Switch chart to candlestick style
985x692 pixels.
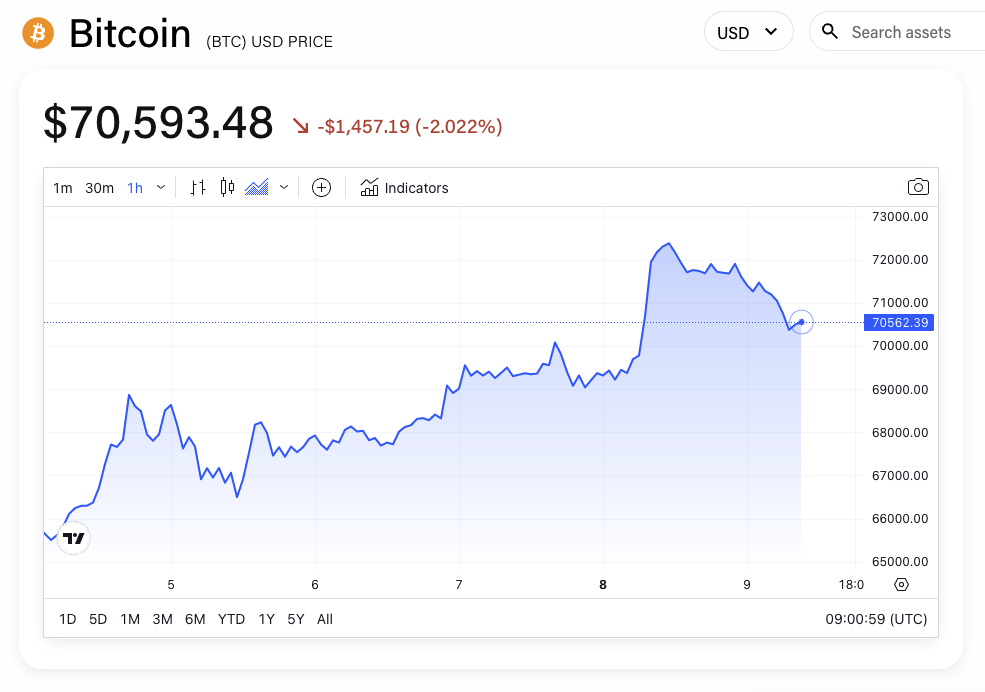[x=225, y=187]
